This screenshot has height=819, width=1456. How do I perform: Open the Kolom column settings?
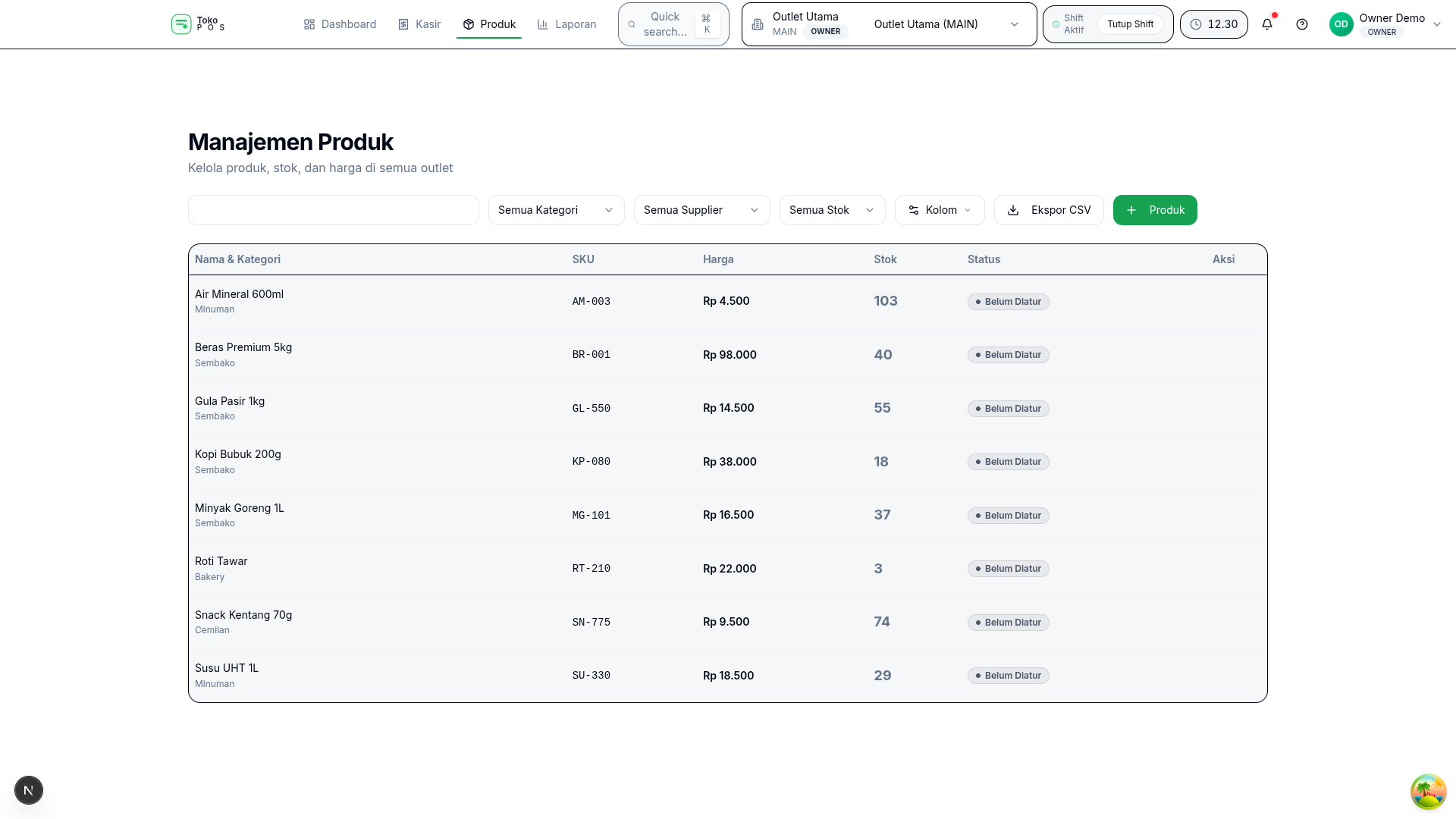pyautogui.click(x=940, y=210)
